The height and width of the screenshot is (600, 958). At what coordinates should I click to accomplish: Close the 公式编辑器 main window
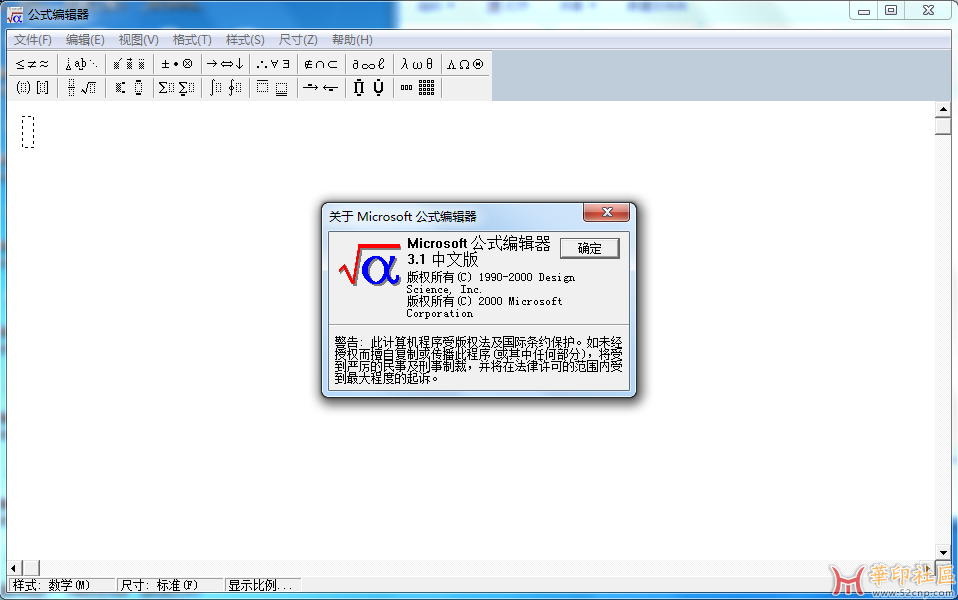929,11
